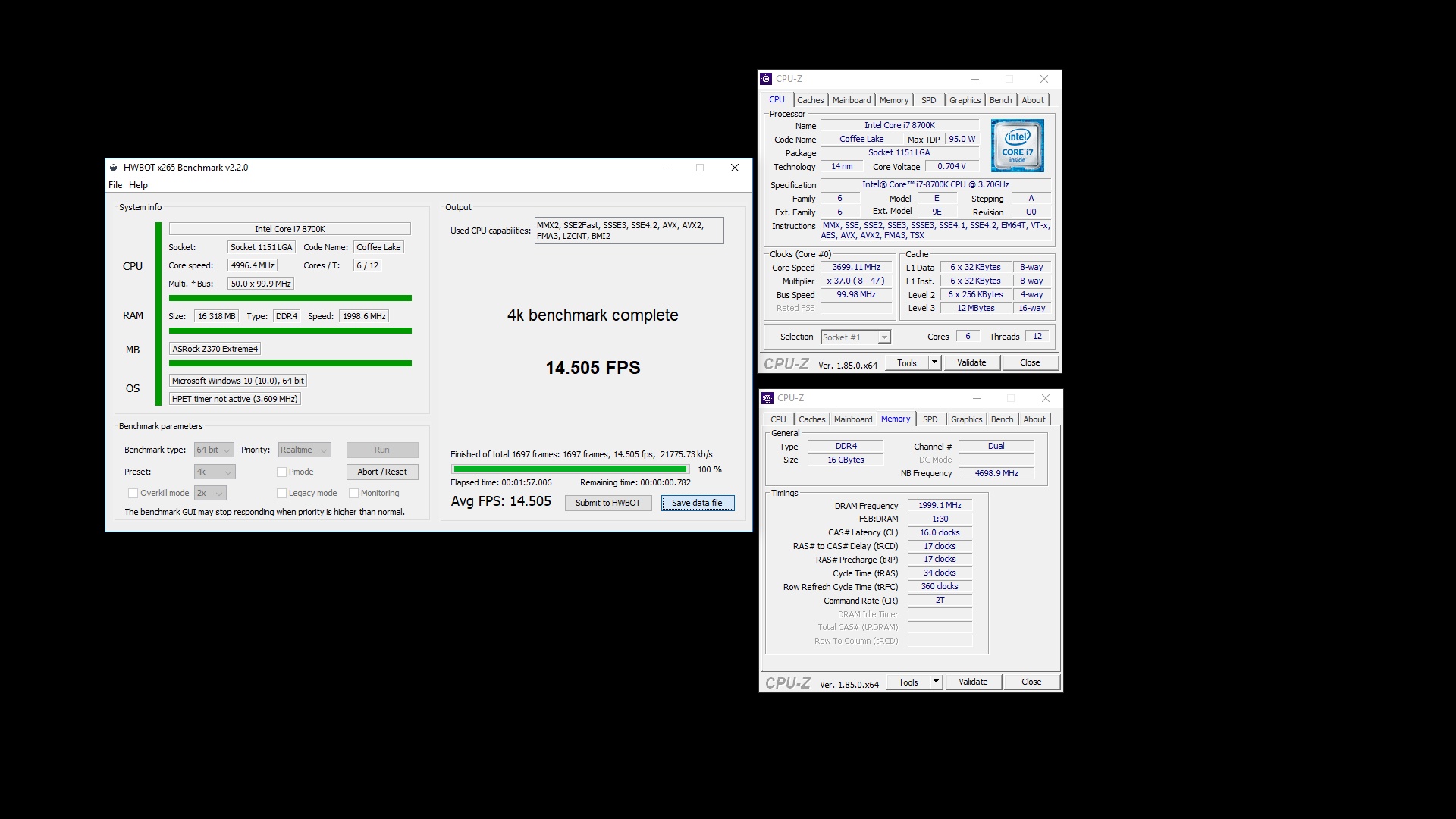Close the bottom CPU-Z window via X
The width and height of the screenshot is (1456, 819).
point(1046,398)
